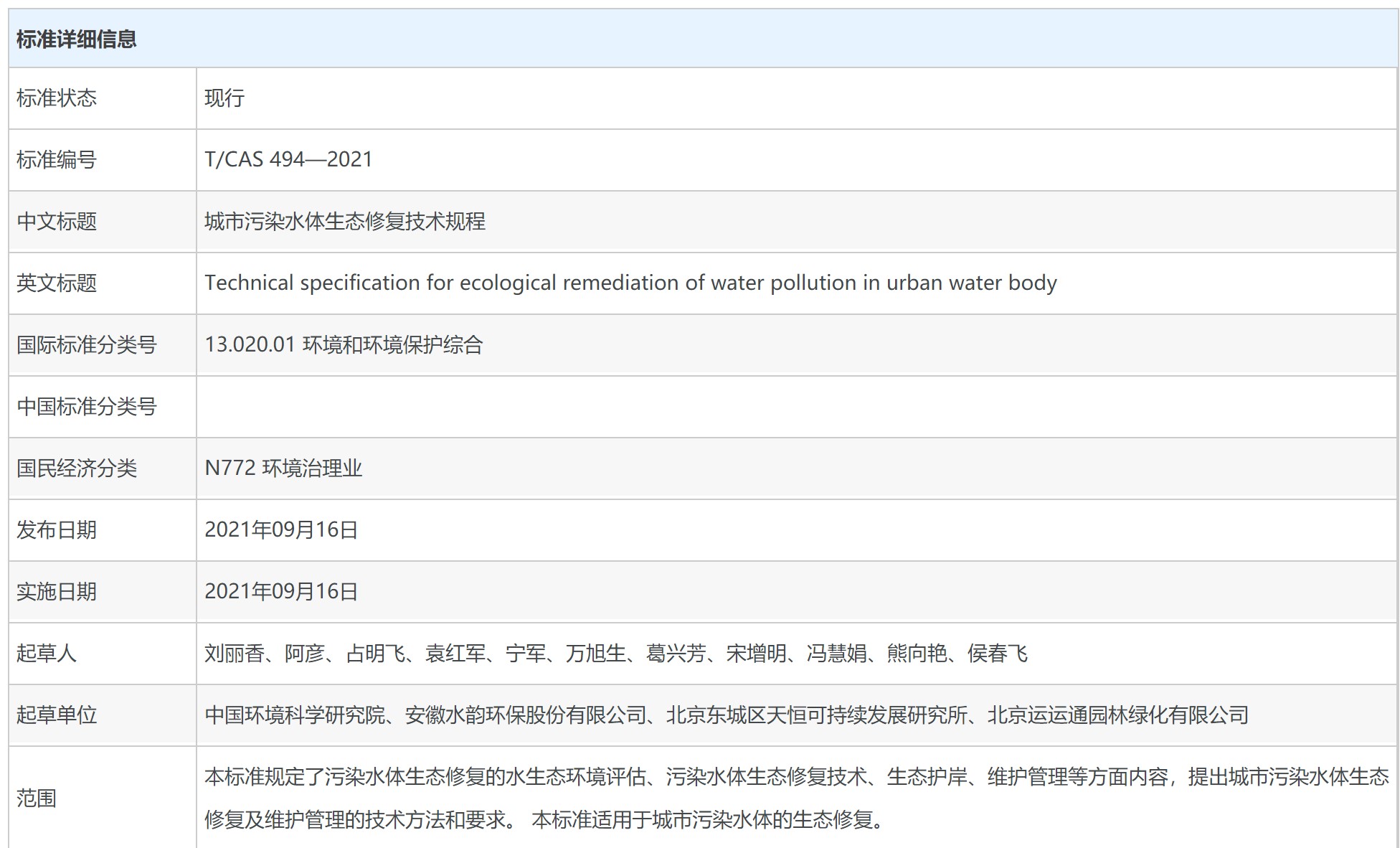
Task: Click the 发布日期 date 2021年09月16日
Action: (281, 529)
